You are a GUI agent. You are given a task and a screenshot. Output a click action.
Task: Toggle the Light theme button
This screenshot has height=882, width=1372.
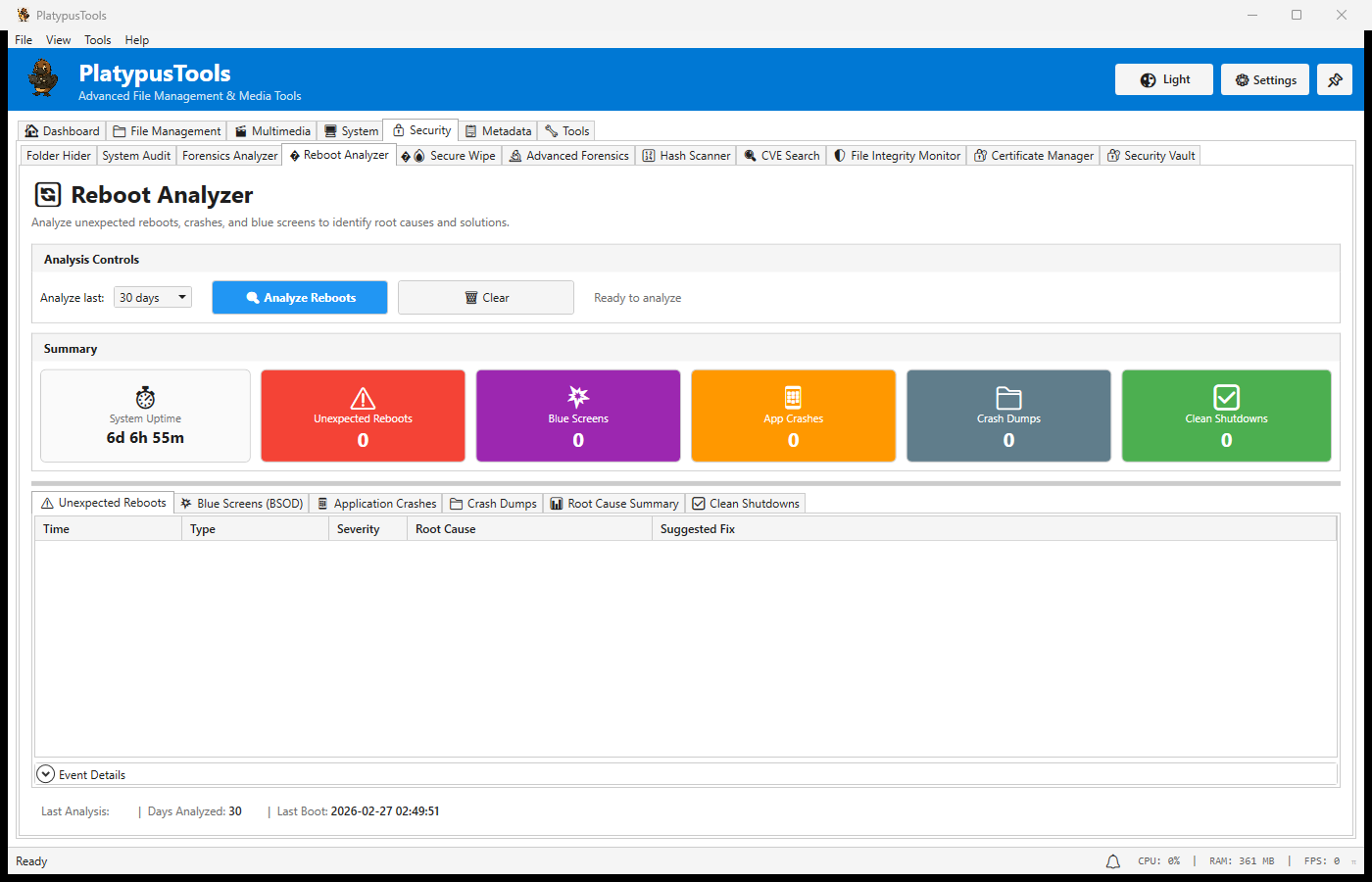point(1163,80)
